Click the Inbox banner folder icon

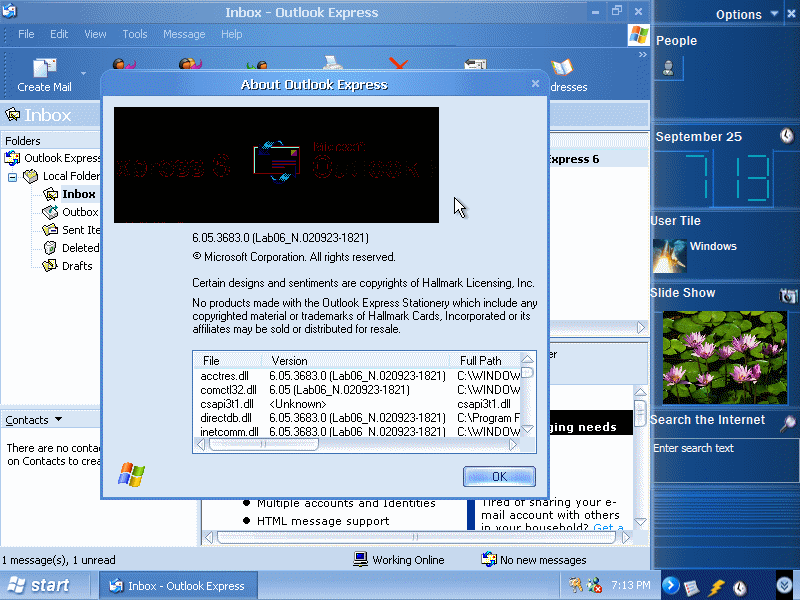click(x=12, y=115)
